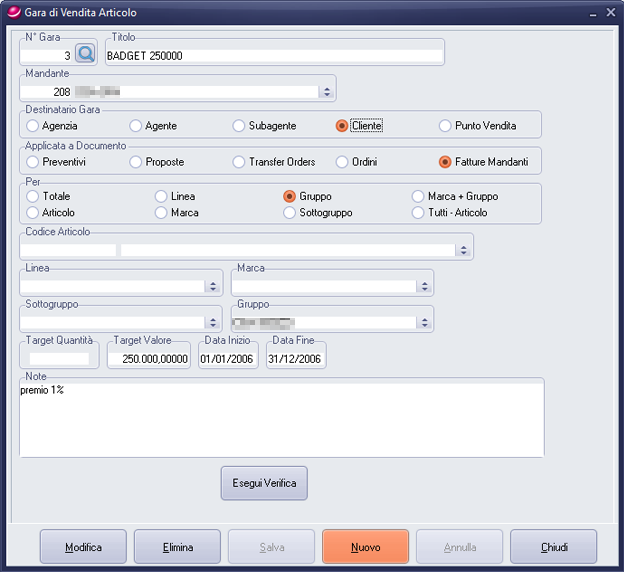The image size is (624, 572).
Task: Click the Modifica button
Action: [x=84, y=547]
